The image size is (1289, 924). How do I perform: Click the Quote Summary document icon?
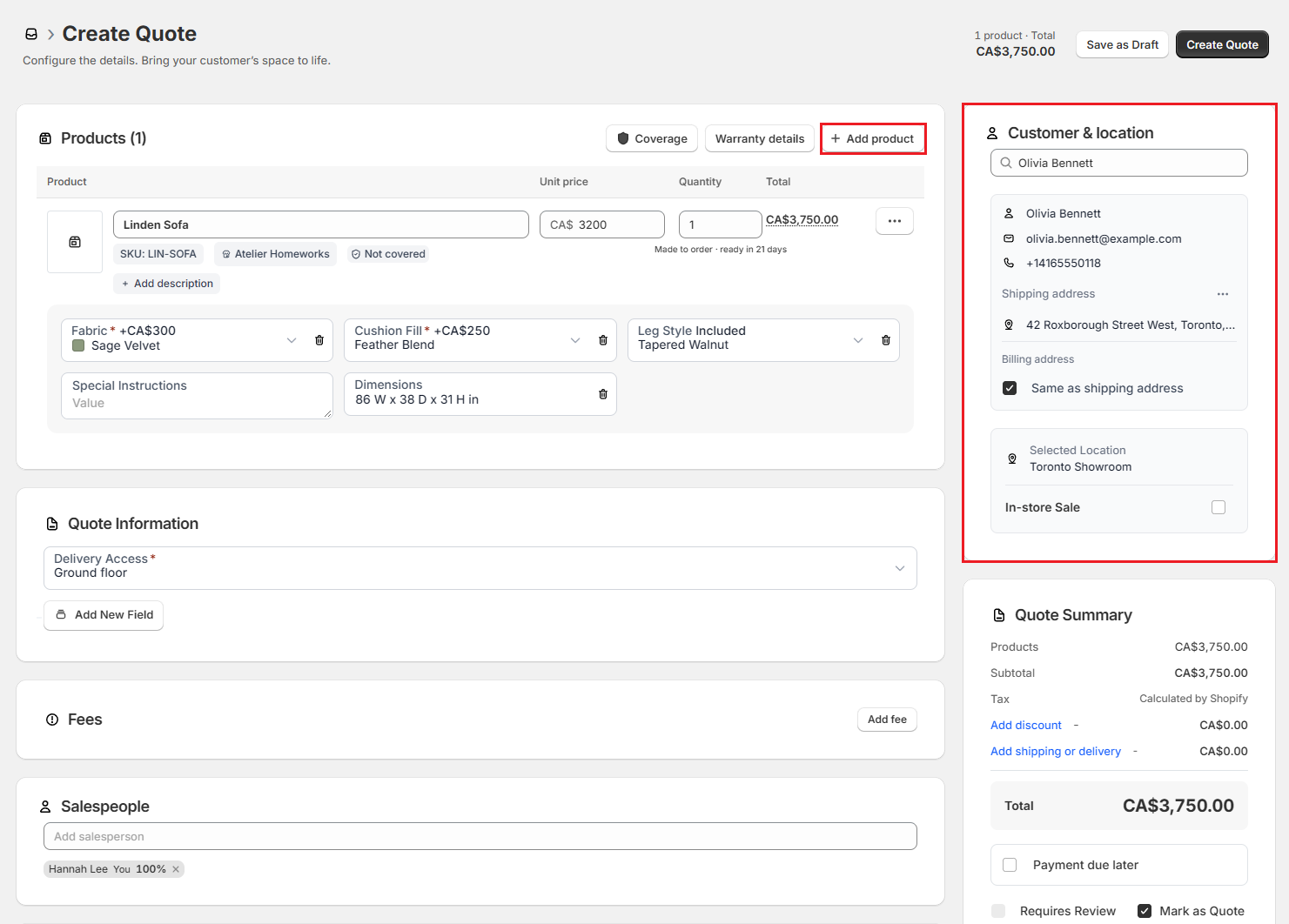coord(999,615)
